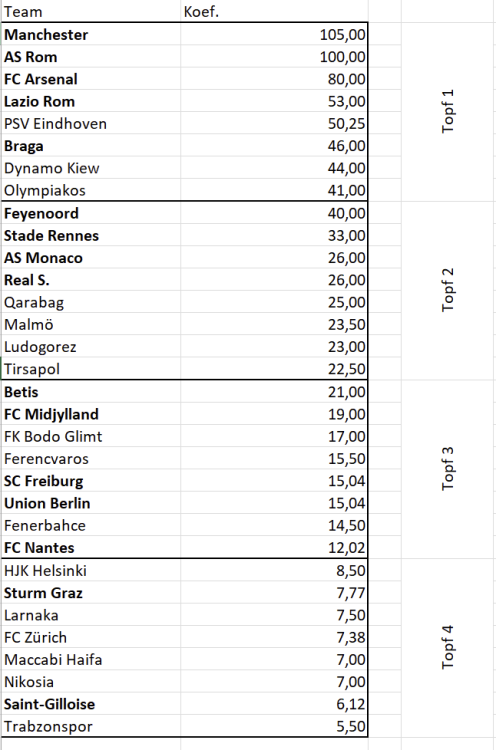Select the Manchester team cell
Image resolution: width=496 pixels, height=750 pixels.
click(x=91, y=34)
